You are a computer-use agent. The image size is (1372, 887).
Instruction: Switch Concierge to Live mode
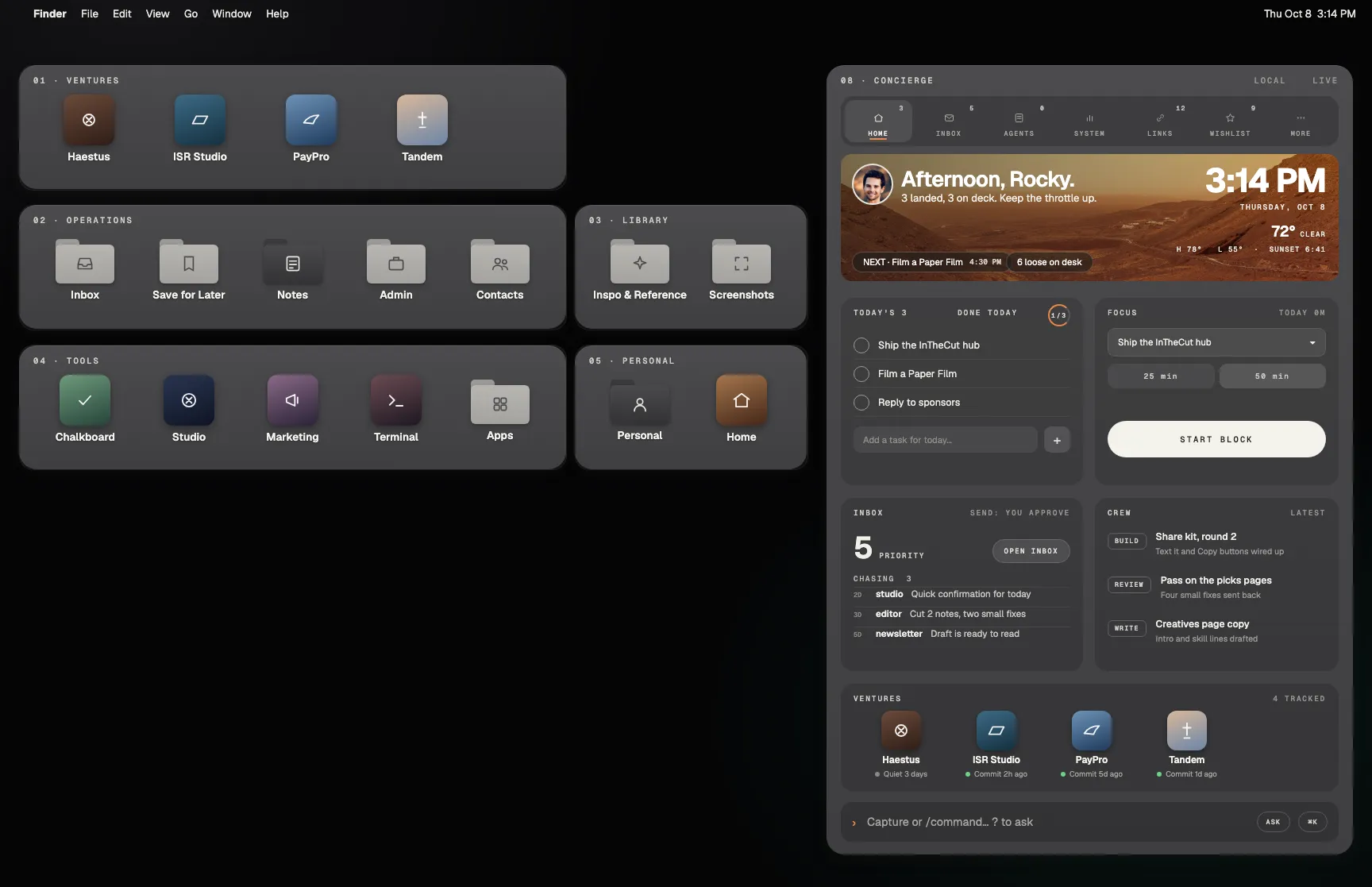1325,81
